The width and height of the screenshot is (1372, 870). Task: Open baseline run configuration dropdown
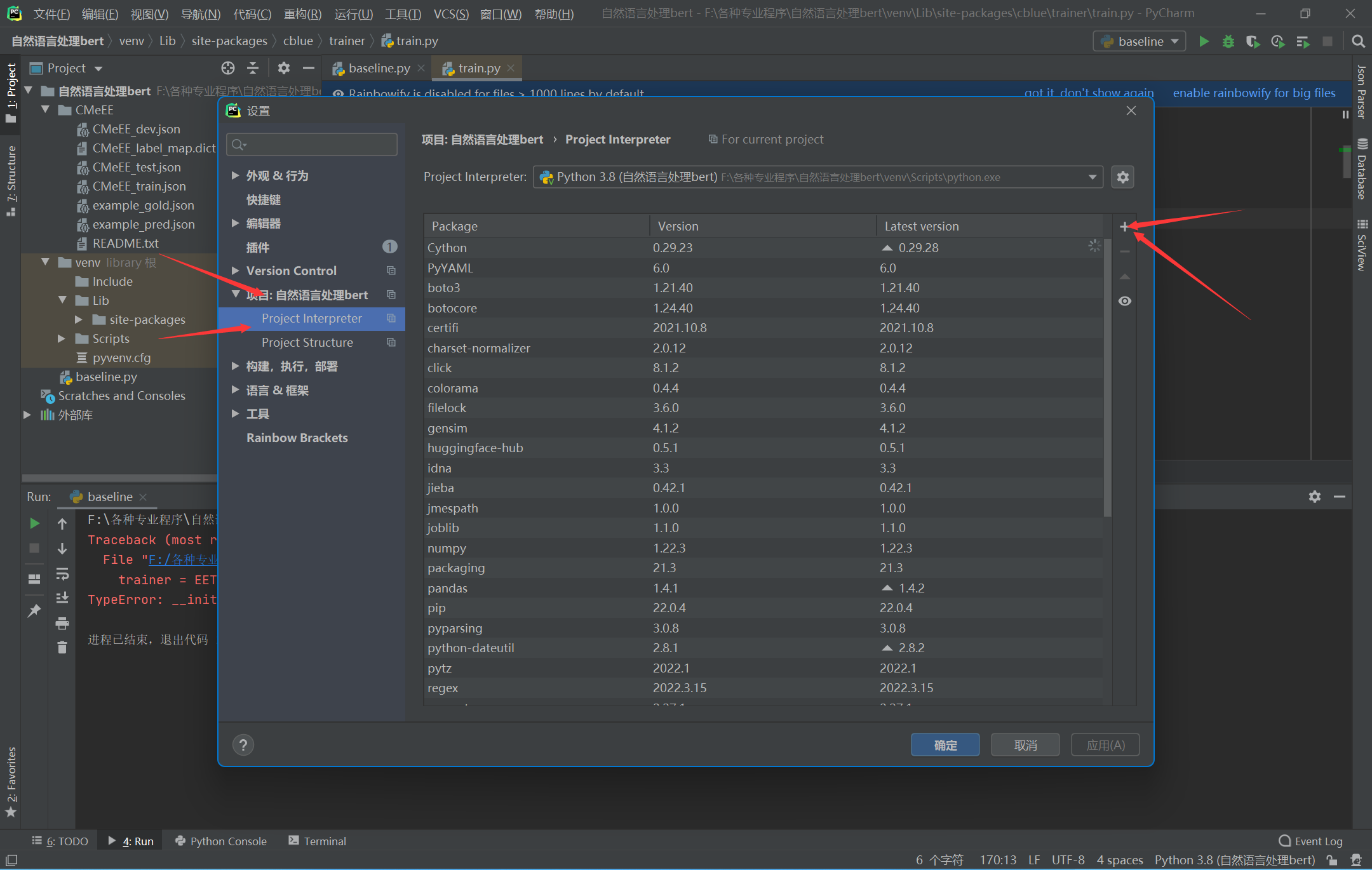1140,41
